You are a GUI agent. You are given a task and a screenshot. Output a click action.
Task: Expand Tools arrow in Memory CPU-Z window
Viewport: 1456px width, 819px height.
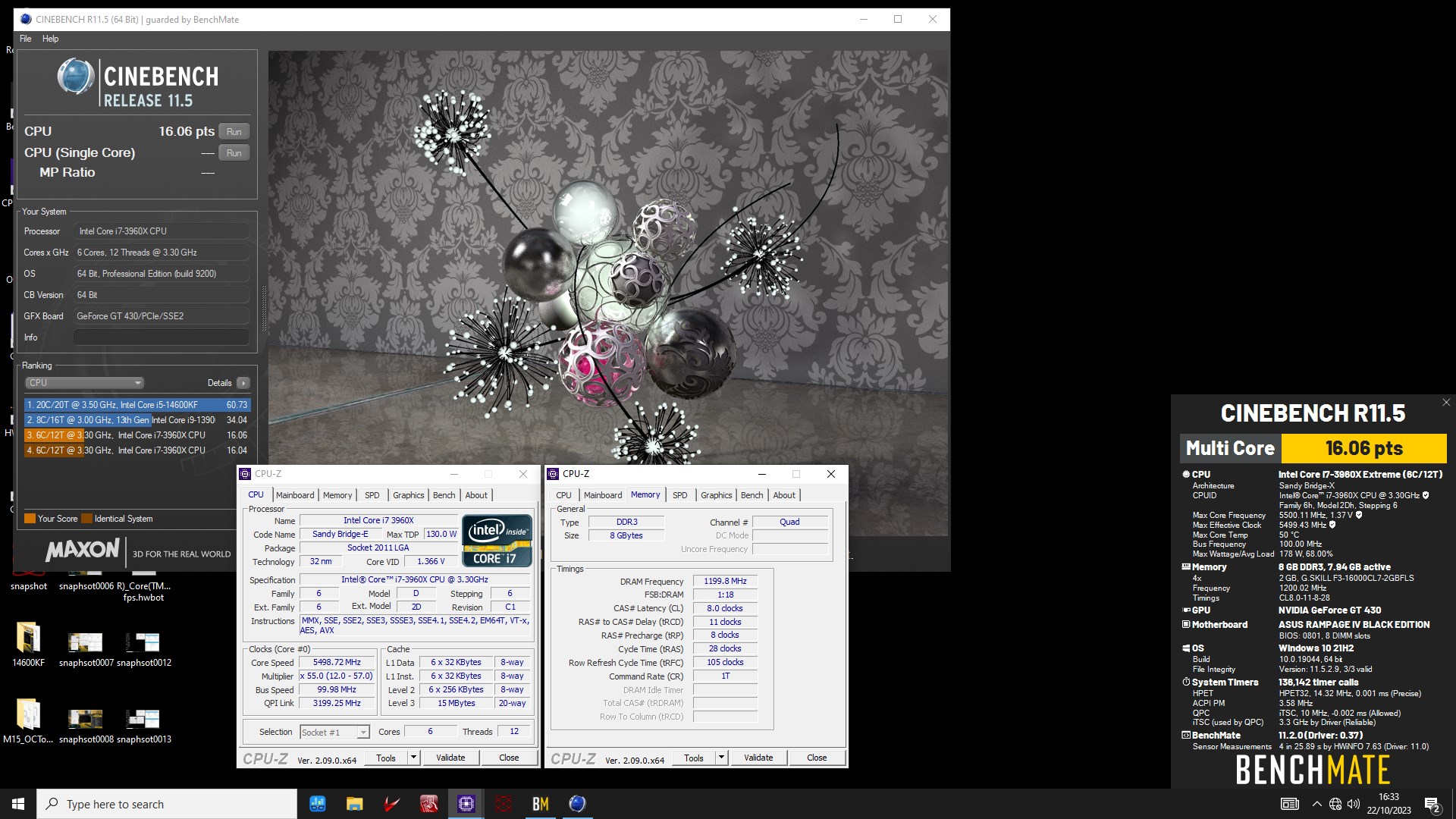721,758
